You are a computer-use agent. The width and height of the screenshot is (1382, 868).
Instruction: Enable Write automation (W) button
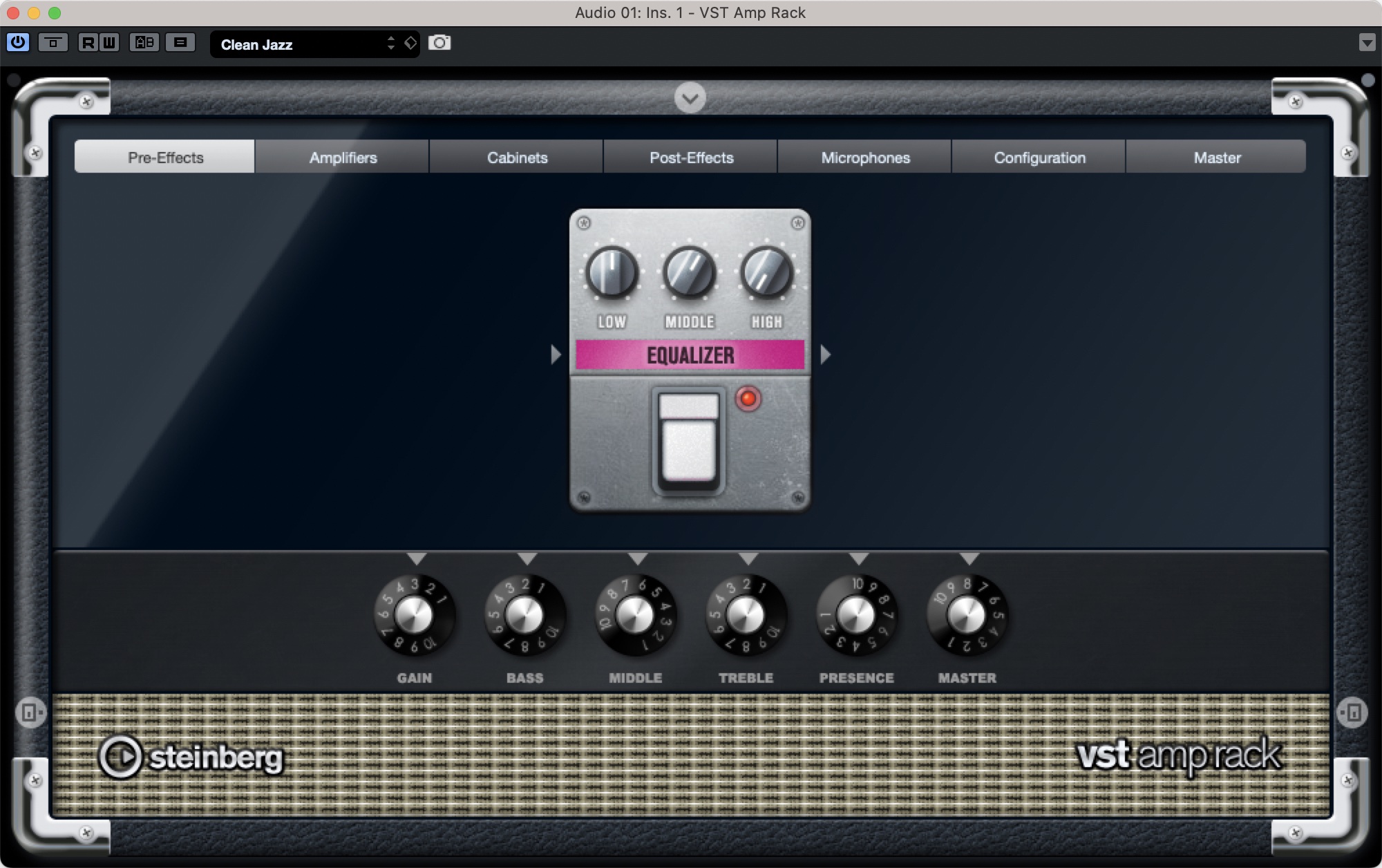tap(108, 43)
